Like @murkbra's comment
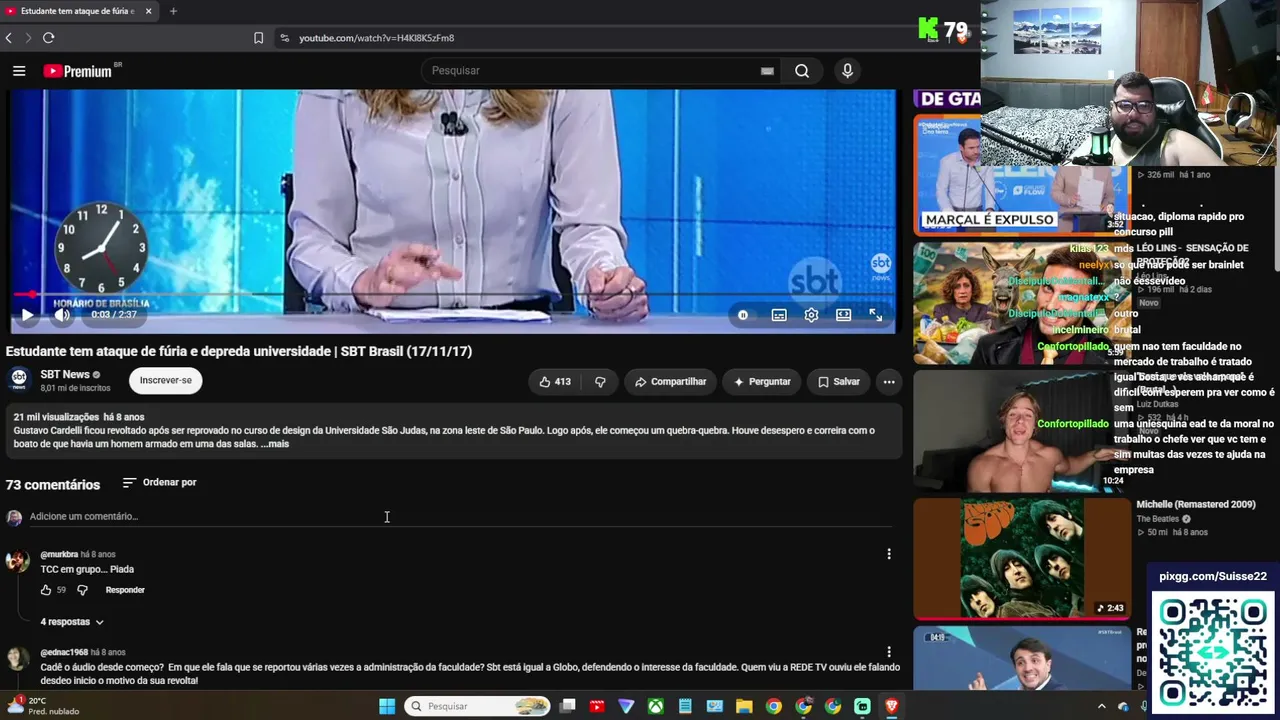The width and height of the screenshot is (1280, 720). tap(45, 590)
